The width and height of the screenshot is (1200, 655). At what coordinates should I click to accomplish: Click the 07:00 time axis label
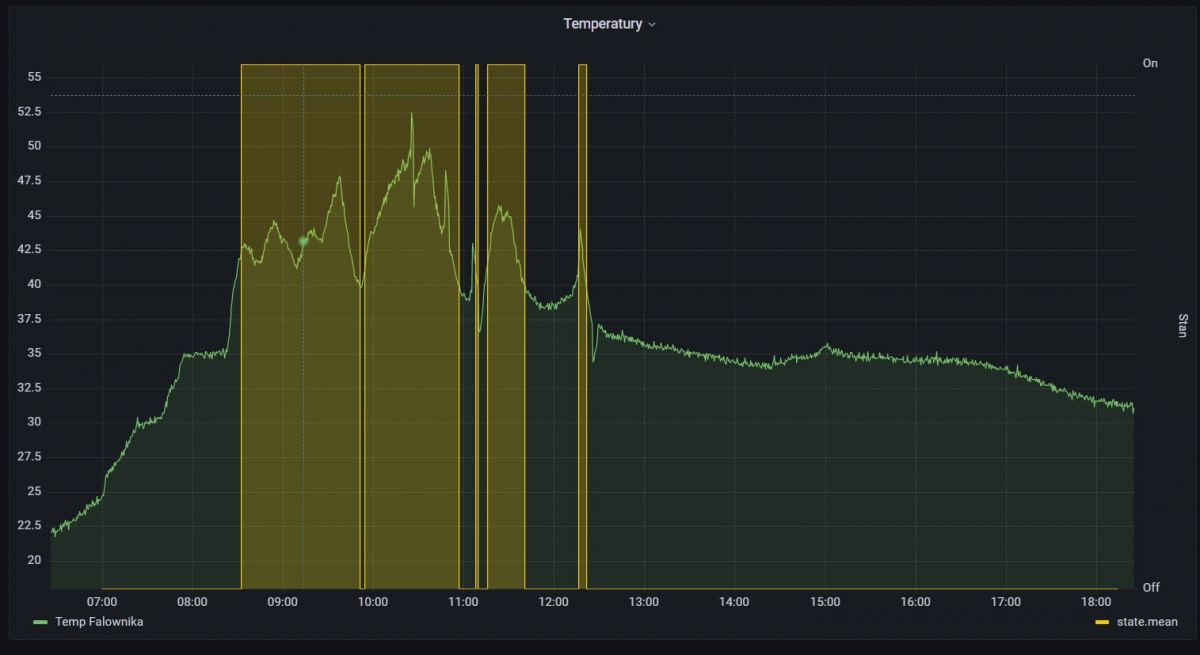click(102, 602)
